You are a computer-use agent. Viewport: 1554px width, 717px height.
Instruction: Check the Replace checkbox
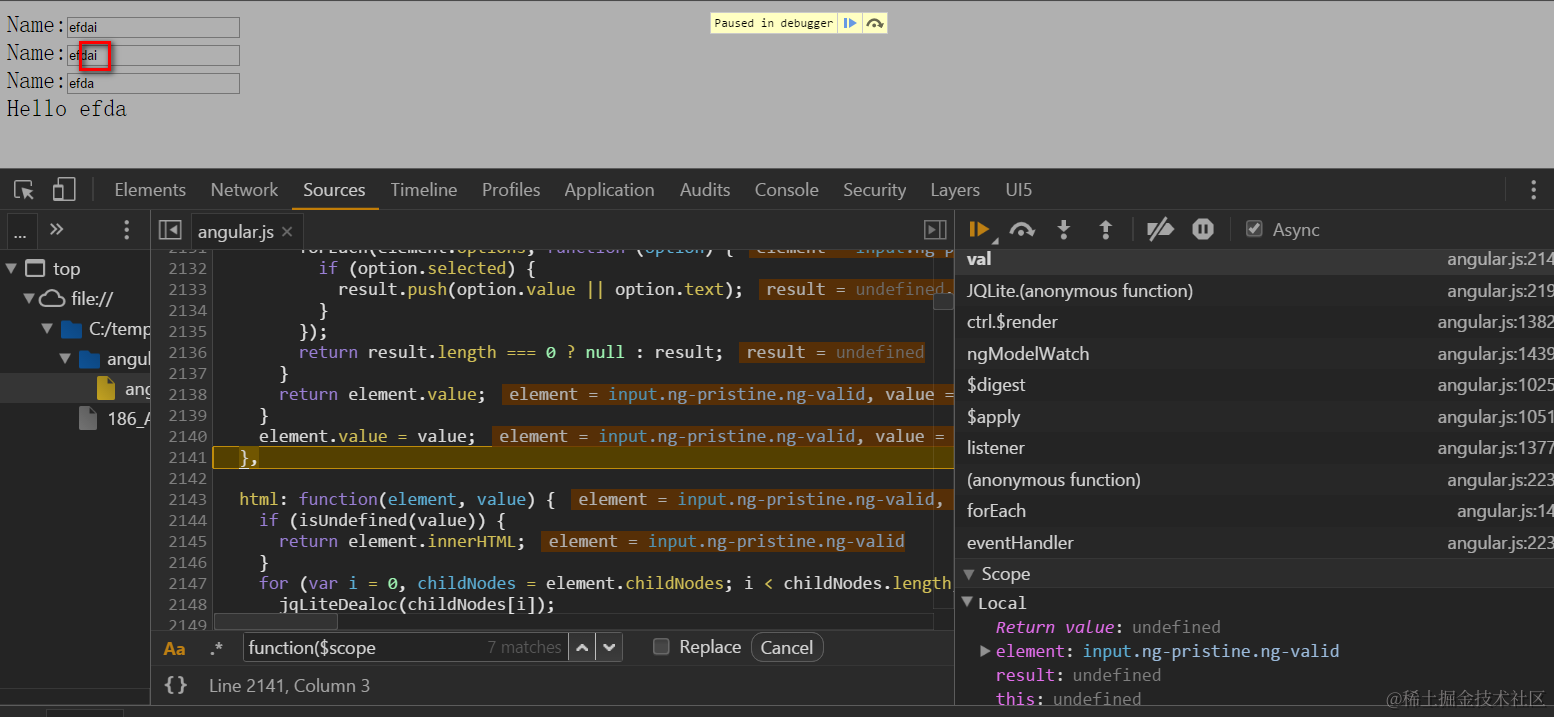(x=661, y=647)
